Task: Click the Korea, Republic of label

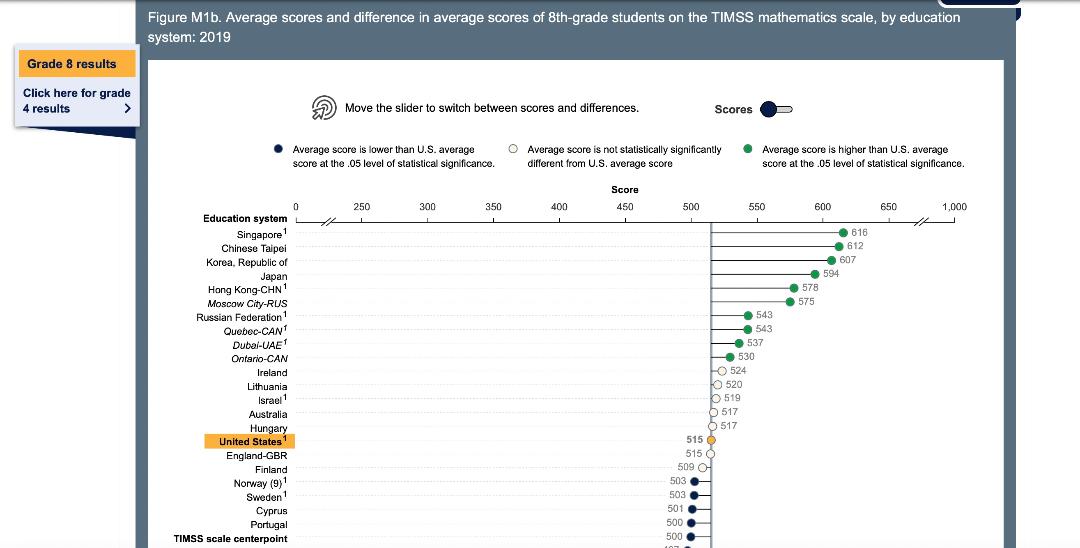Action: (246, 262)
